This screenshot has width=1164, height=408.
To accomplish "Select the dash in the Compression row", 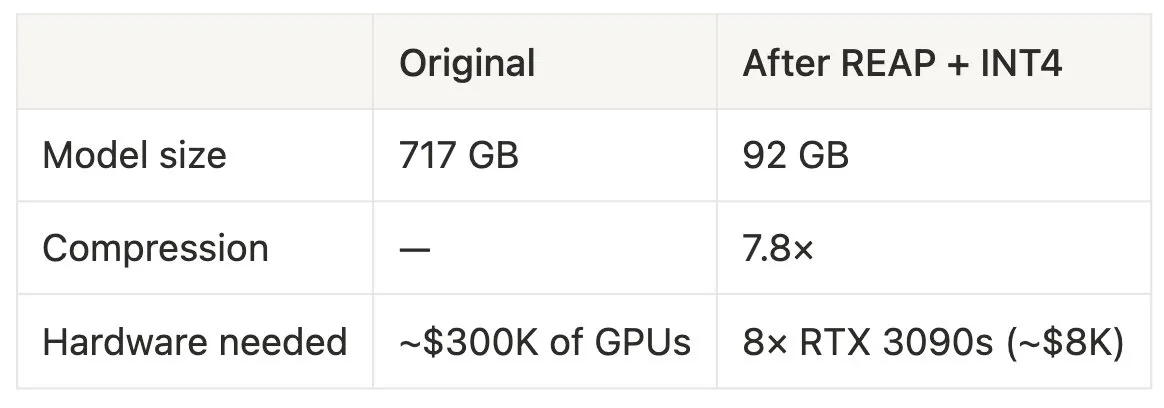I will pos(415,248).
